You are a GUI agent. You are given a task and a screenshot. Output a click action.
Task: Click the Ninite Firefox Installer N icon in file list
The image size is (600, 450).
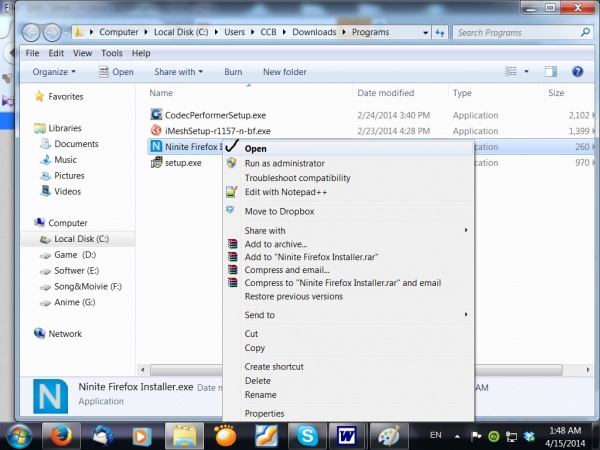pyautogui.click(x=156, y=147)
